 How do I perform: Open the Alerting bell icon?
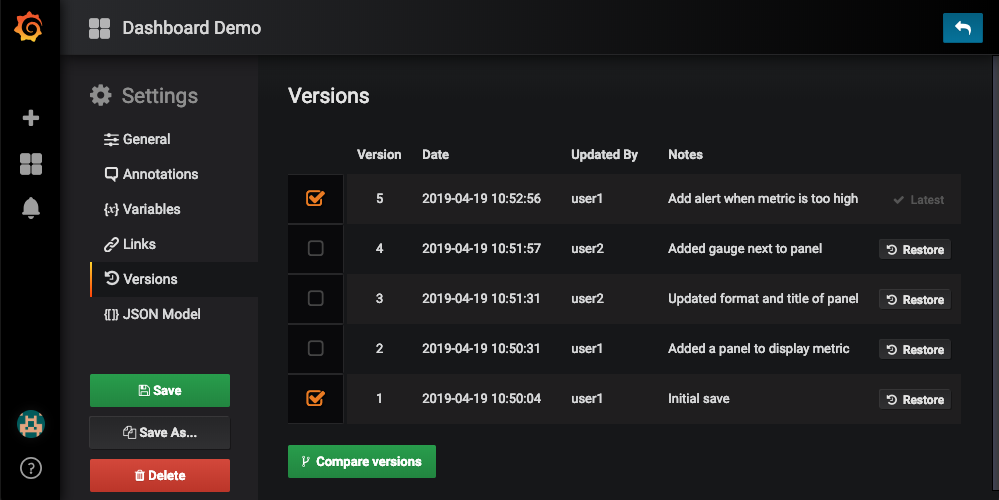click(x=30, y=208)
